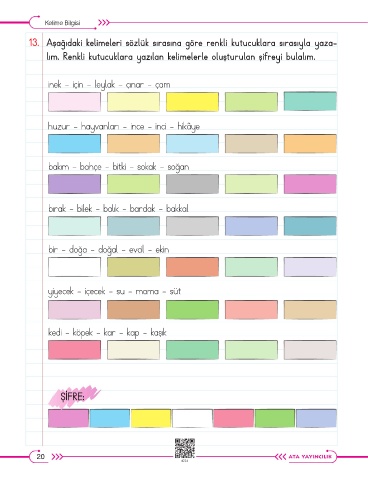Click the triple chevron beside Kelime Bilgisi
368x480 pixels.
pyautogui.click(x=104, y=23)
